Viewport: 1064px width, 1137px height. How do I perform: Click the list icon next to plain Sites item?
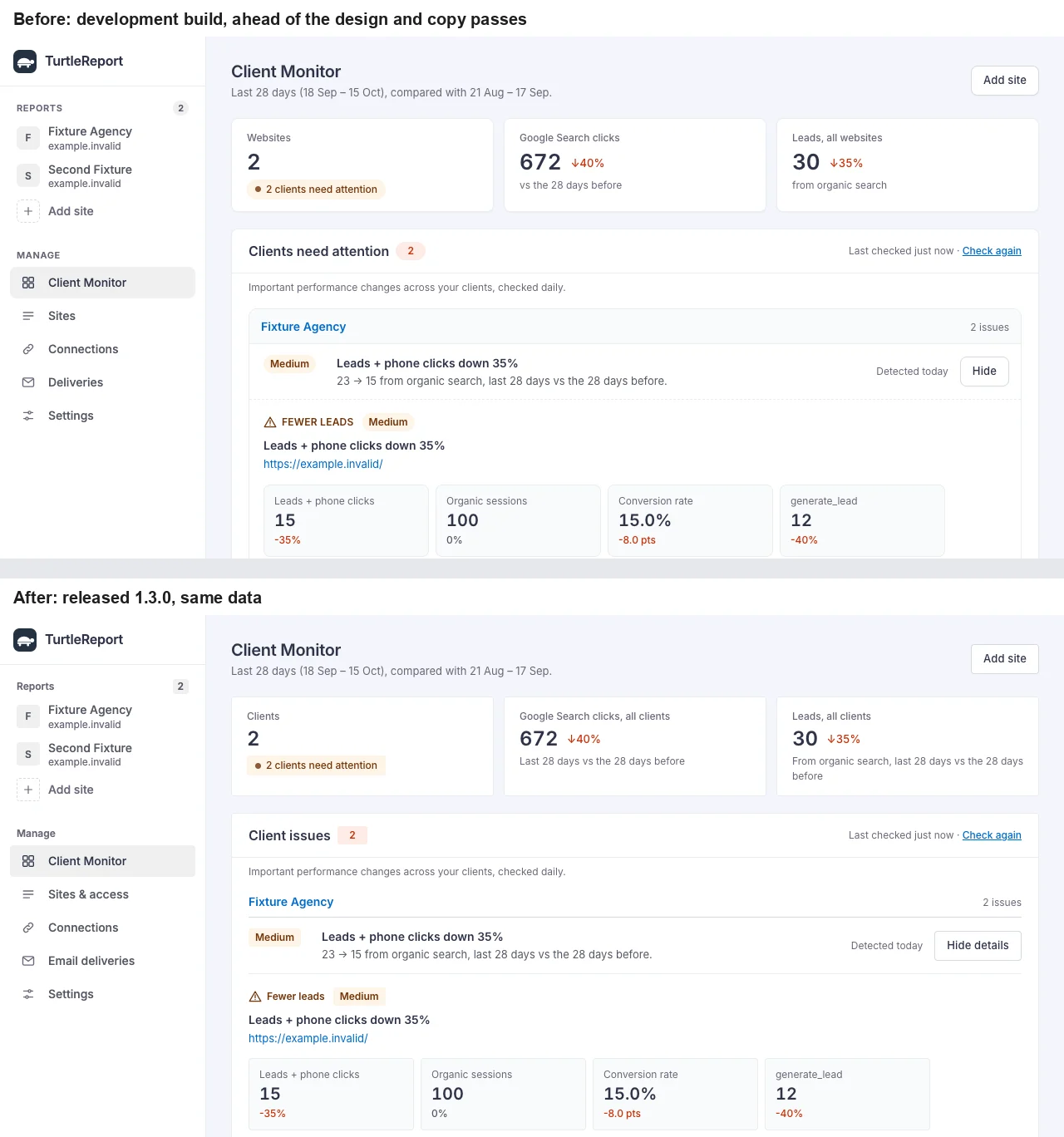click(x=28, y=316)
